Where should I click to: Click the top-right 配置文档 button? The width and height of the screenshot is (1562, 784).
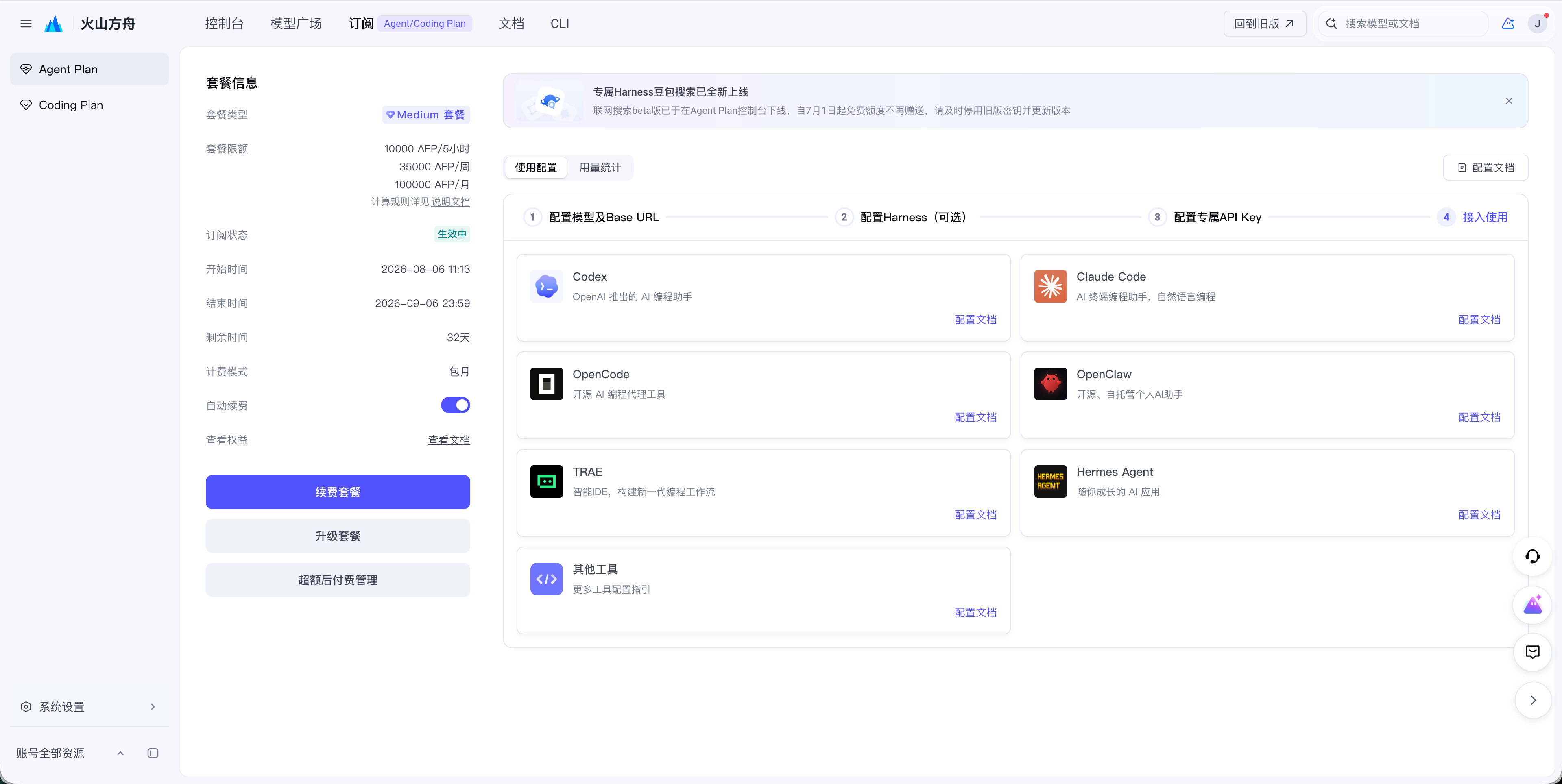(1485, 168)
